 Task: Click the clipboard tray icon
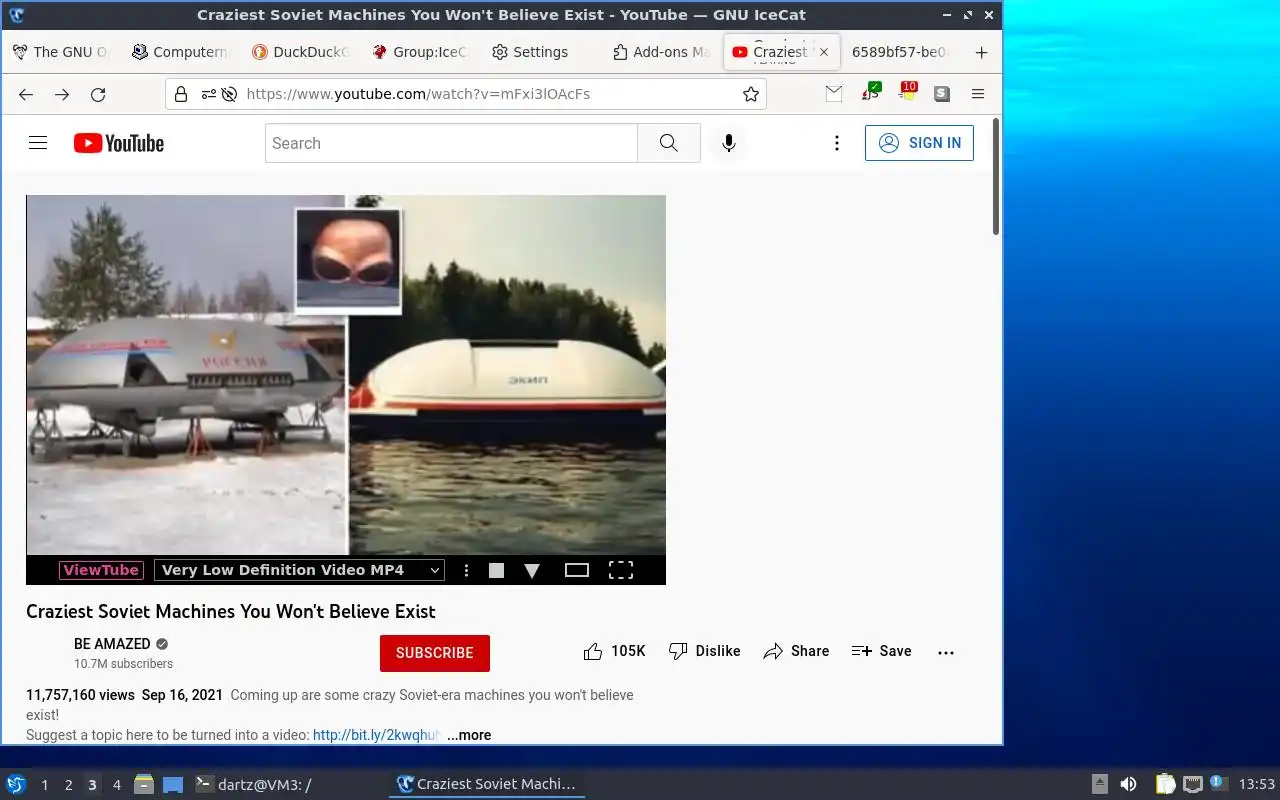coord(1165,784)
